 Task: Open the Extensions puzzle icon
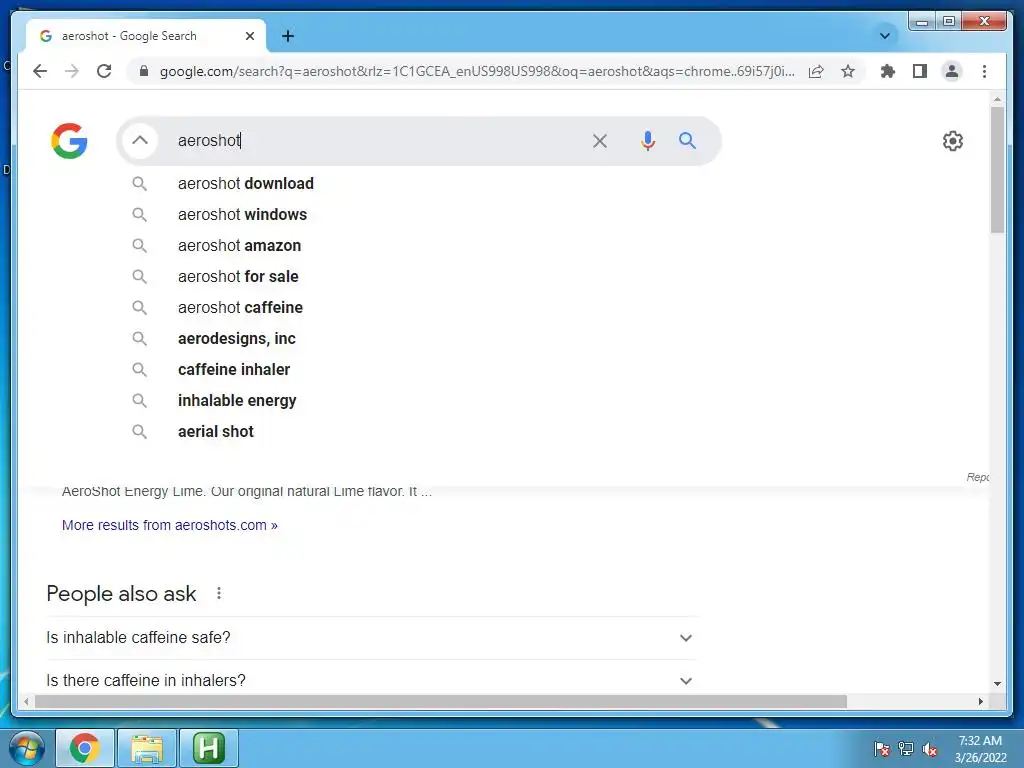888,71
